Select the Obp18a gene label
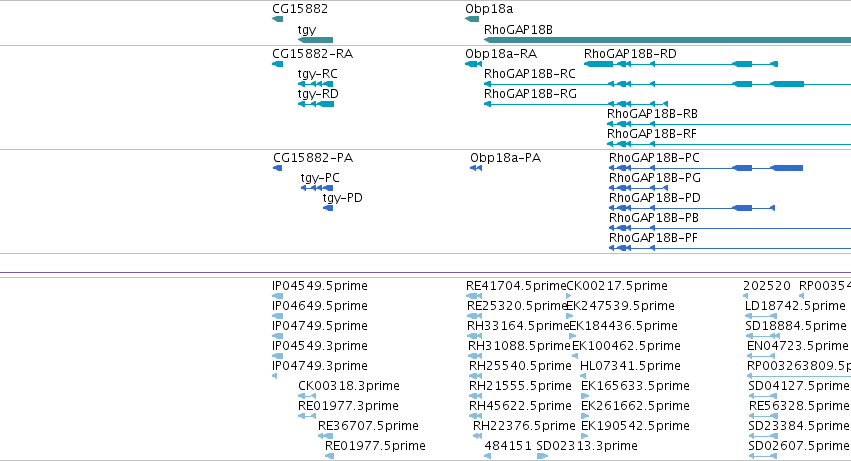This screenshot has height=461, width=851. click(x=489, y=9)
